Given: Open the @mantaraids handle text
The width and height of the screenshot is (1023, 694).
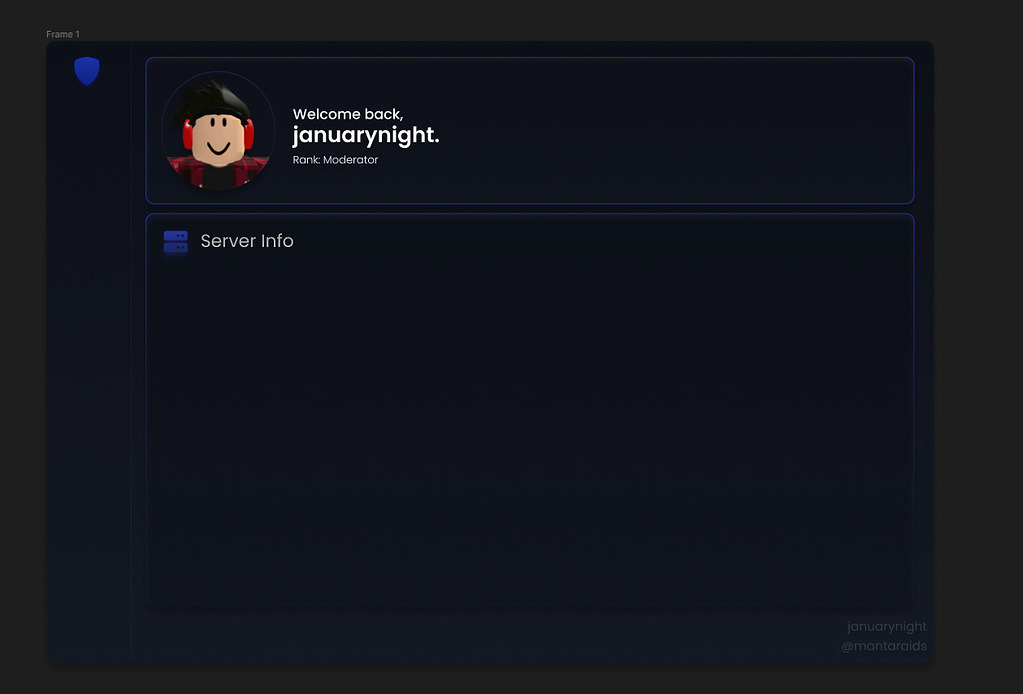Looking at the screenshot, I should tap(884, 646).
